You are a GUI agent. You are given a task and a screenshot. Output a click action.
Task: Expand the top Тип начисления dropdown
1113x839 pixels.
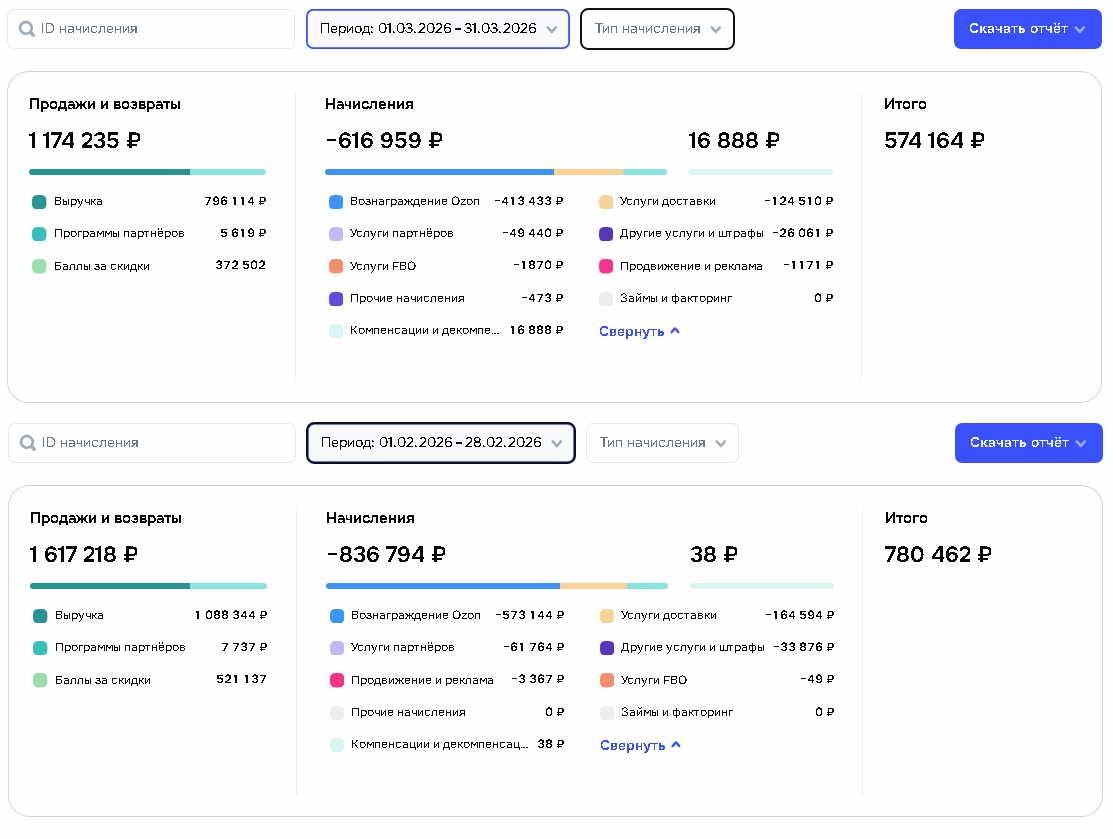[x=657, y=29]
